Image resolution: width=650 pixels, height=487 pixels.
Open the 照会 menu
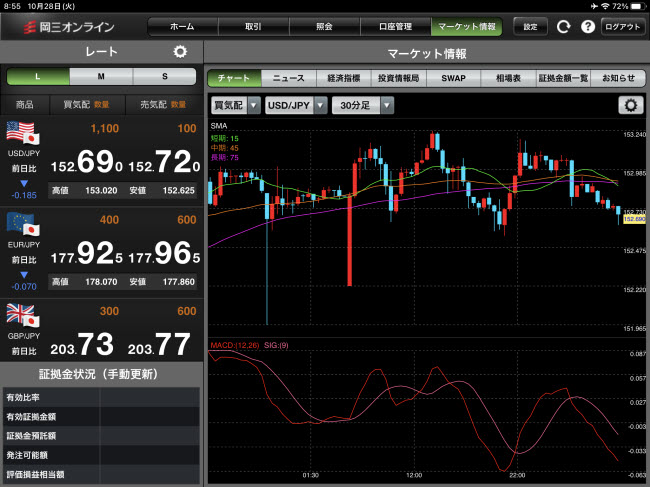click(325, 27)
